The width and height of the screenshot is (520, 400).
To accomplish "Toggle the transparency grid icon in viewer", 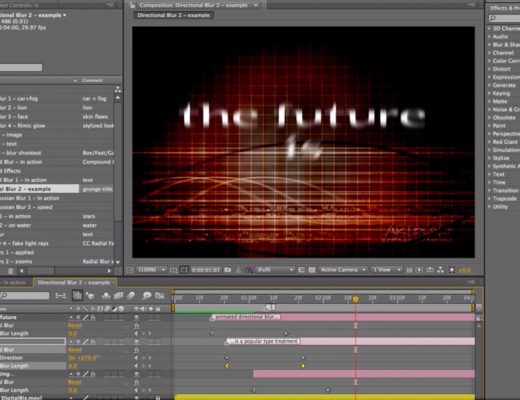I will 312,270.
